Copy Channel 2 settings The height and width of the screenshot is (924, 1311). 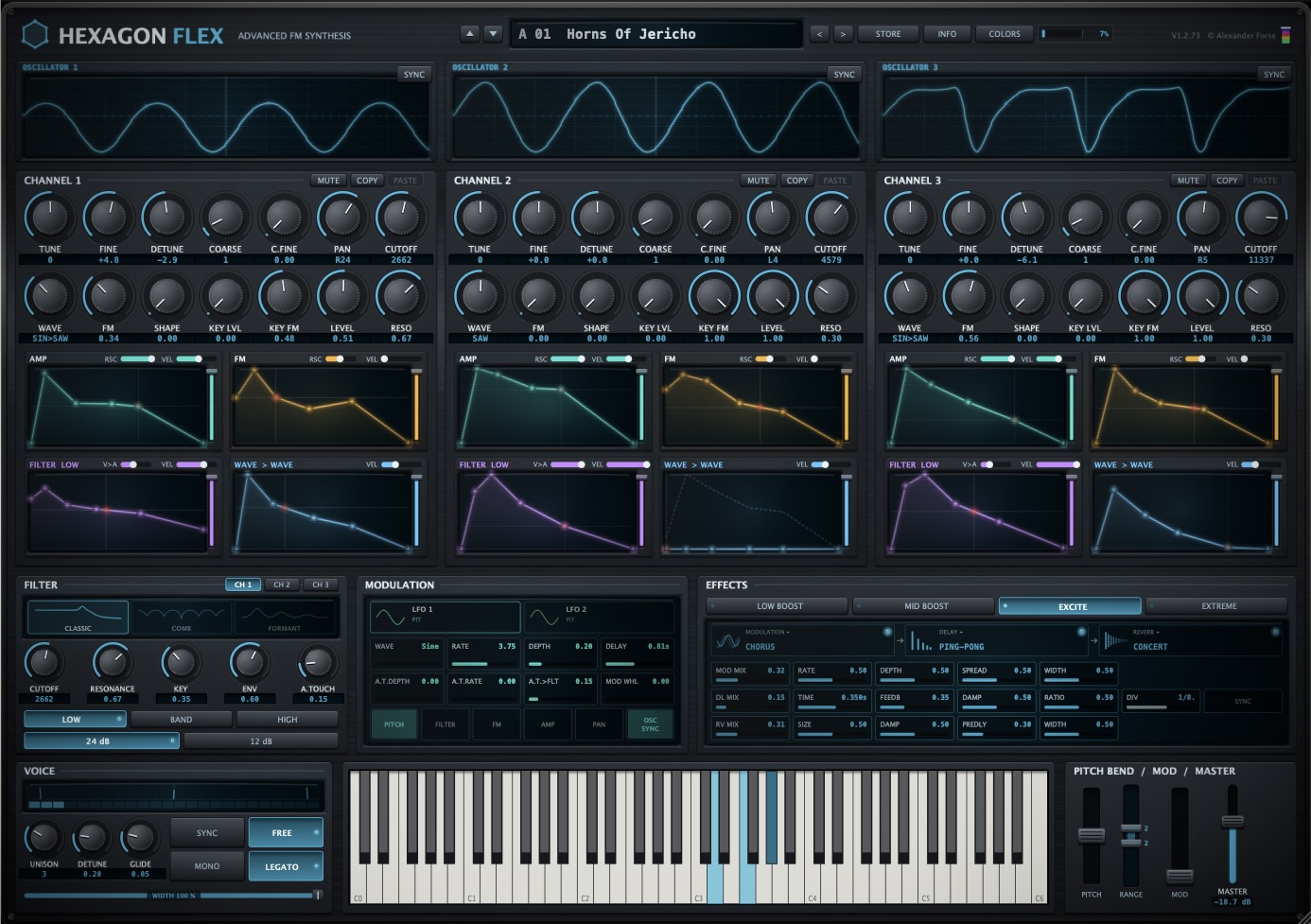tap(796, 180)
